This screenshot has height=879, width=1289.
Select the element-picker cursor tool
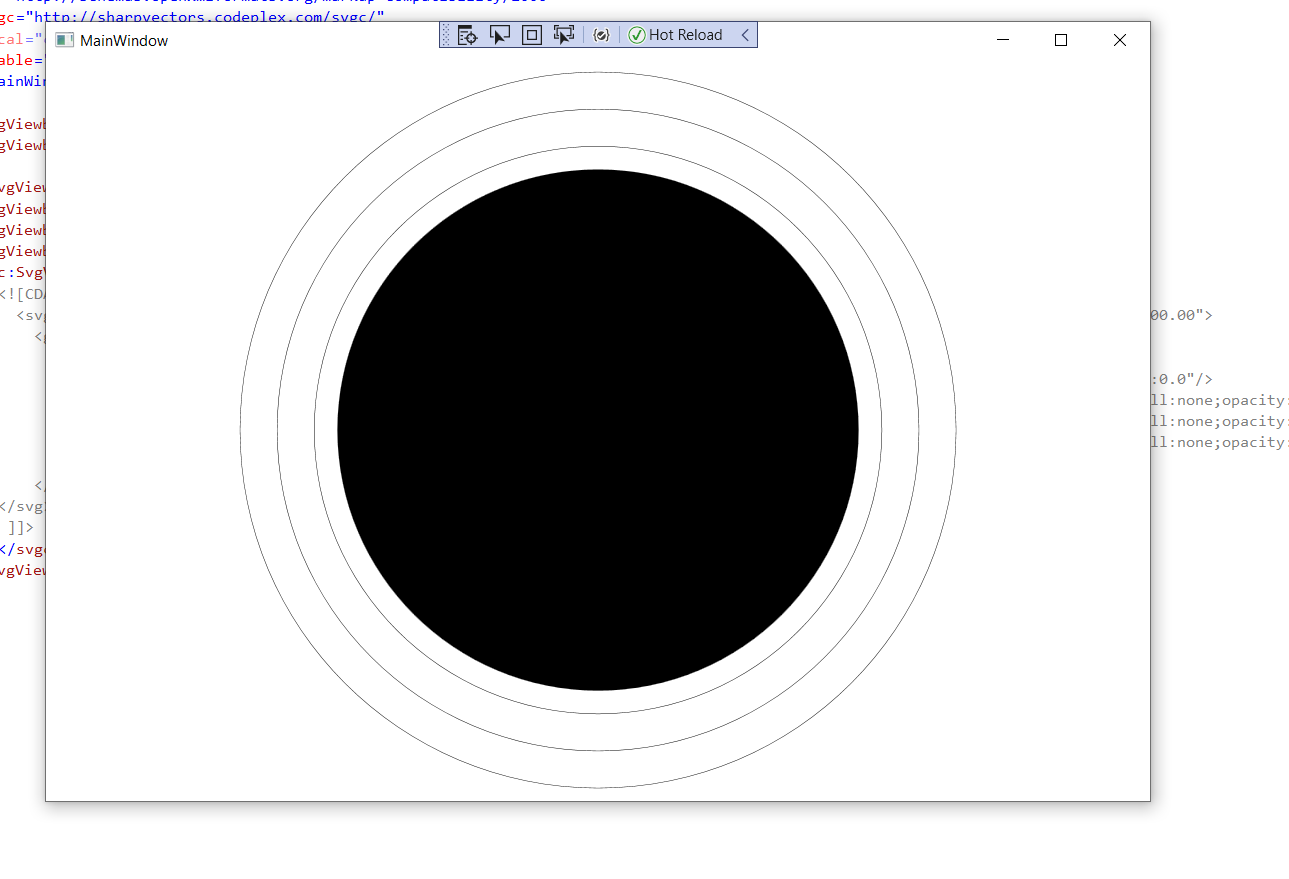tap(499, 34)
